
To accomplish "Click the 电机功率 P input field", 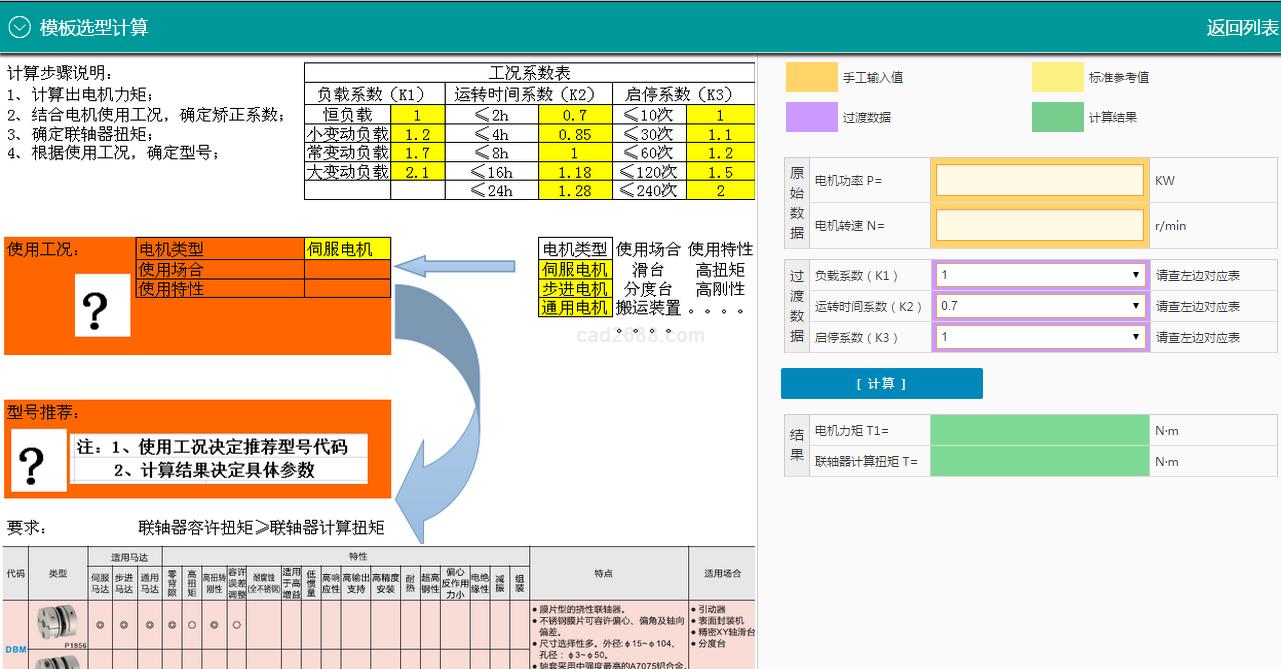I will (1039, 181).
